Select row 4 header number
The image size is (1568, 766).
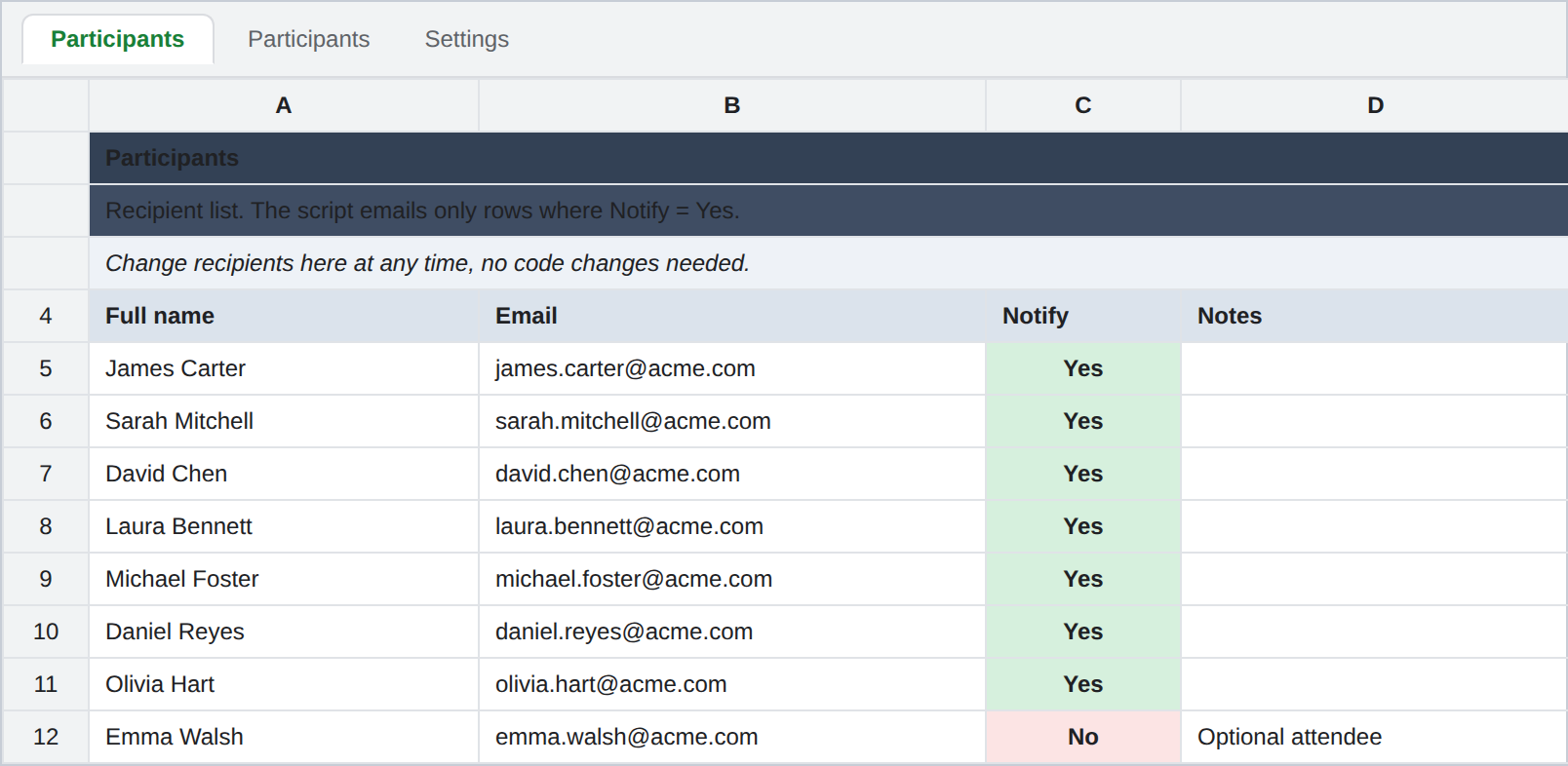click(46, 316)
